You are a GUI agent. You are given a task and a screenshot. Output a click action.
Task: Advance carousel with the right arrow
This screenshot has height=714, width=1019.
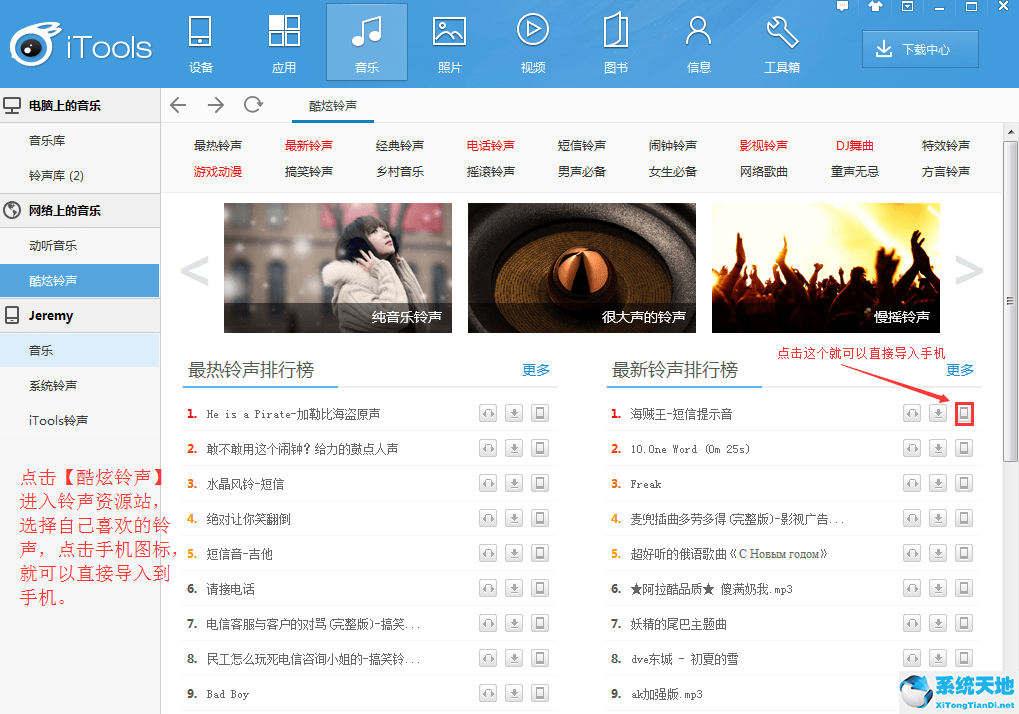click(x=967, y=268)
